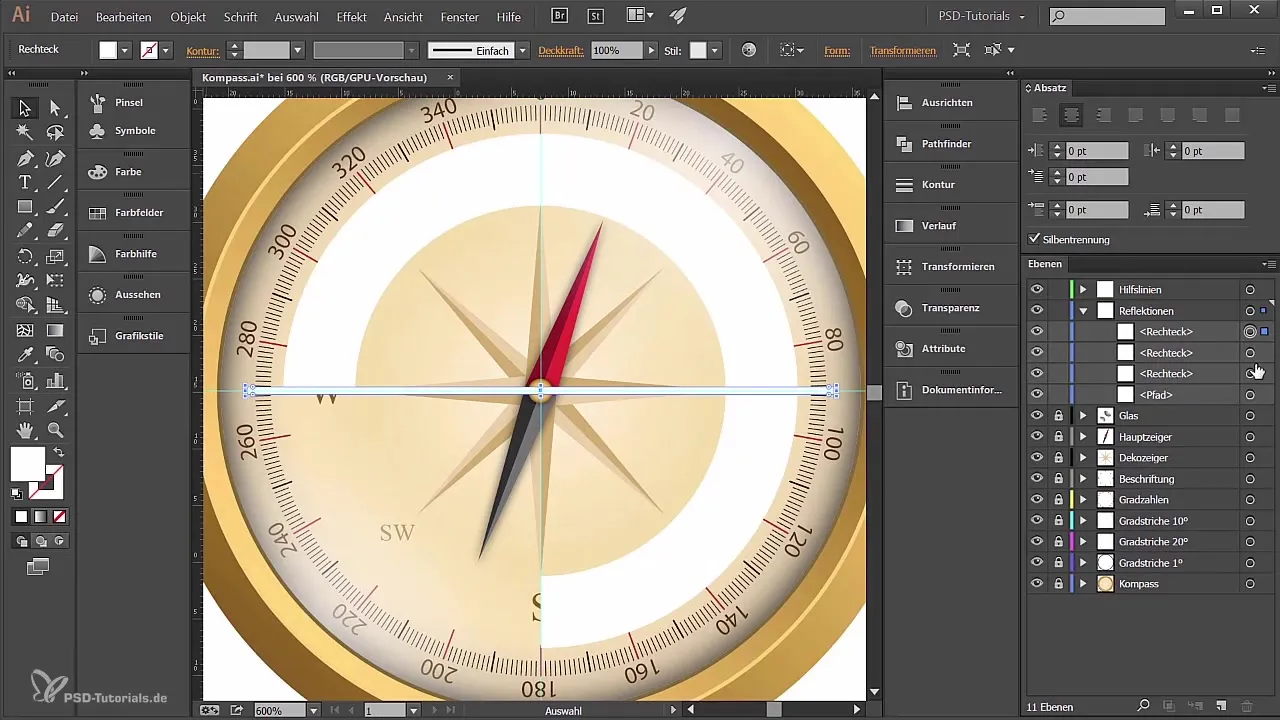Viewport: 1280px width, 720px height.
Task: Open the Ausrichten panel
Action: 945,103
